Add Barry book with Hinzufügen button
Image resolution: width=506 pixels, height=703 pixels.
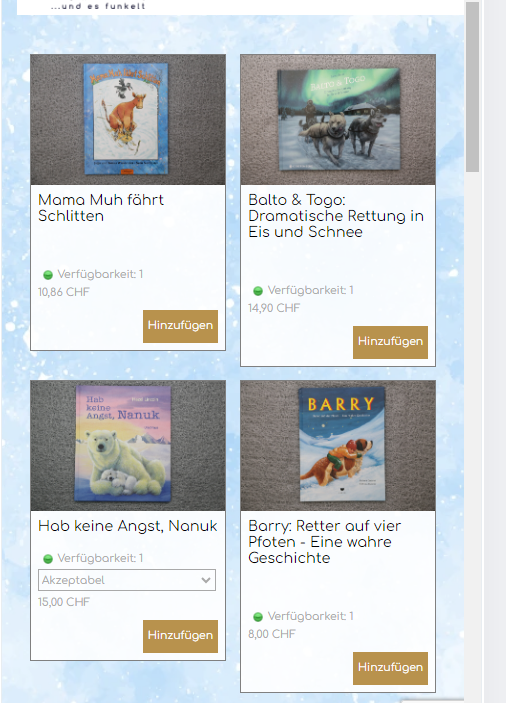point(390,668)
